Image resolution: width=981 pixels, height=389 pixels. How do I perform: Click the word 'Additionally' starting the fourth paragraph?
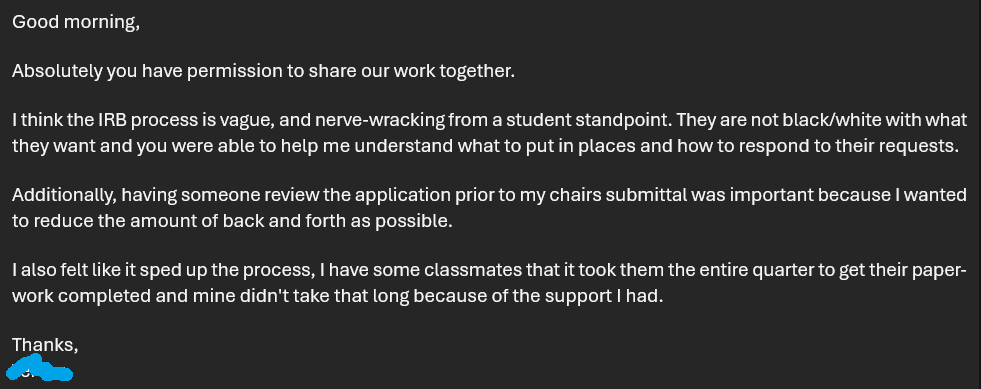click(64, 195)
